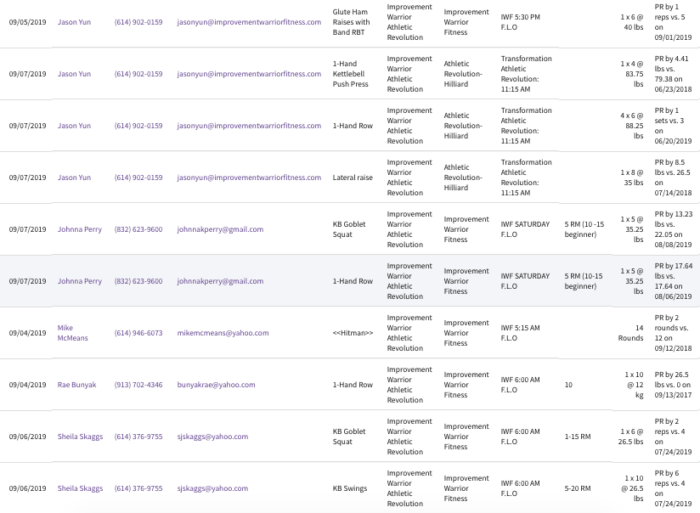Screen dimensions: 700x513
Task: Open Jason Yun's name in the Lateral raise row
Action: [x=74, y=177]
